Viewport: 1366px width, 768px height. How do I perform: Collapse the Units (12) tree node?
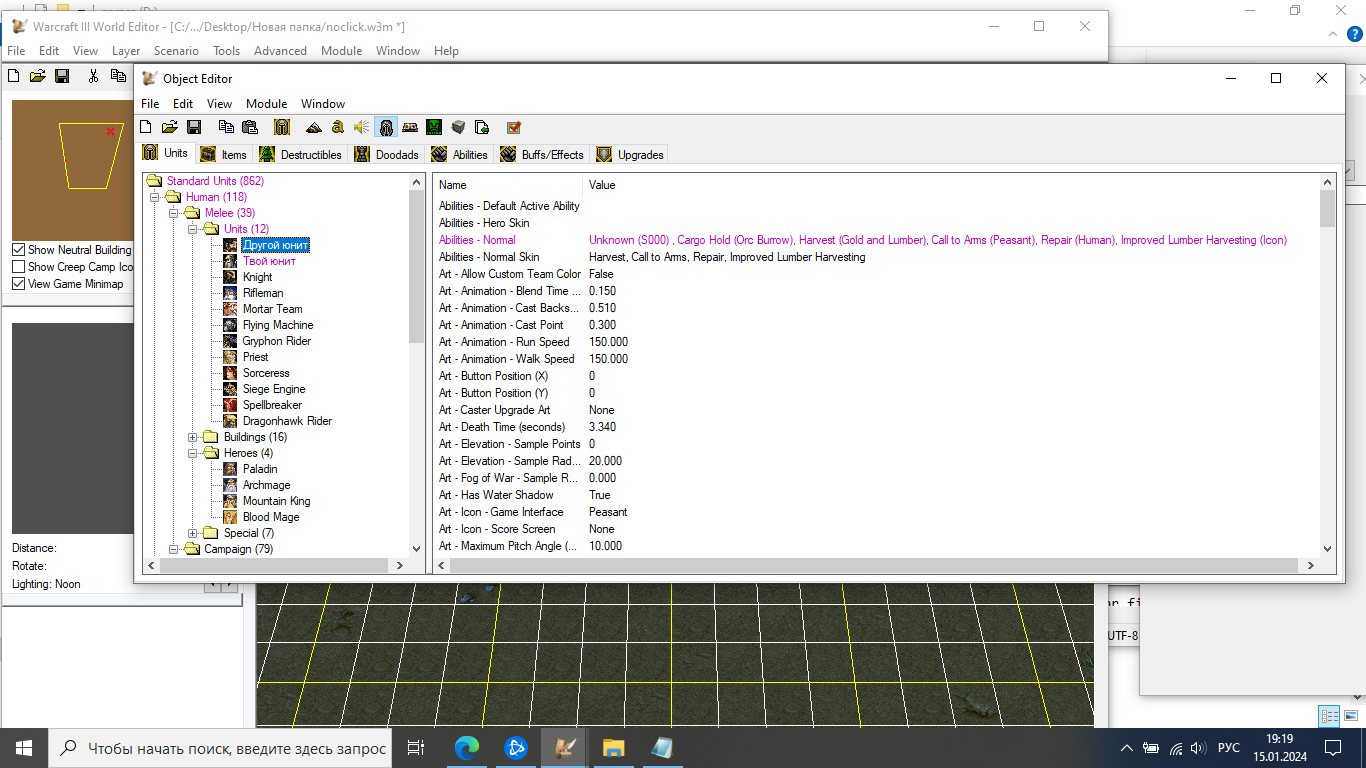193,229
